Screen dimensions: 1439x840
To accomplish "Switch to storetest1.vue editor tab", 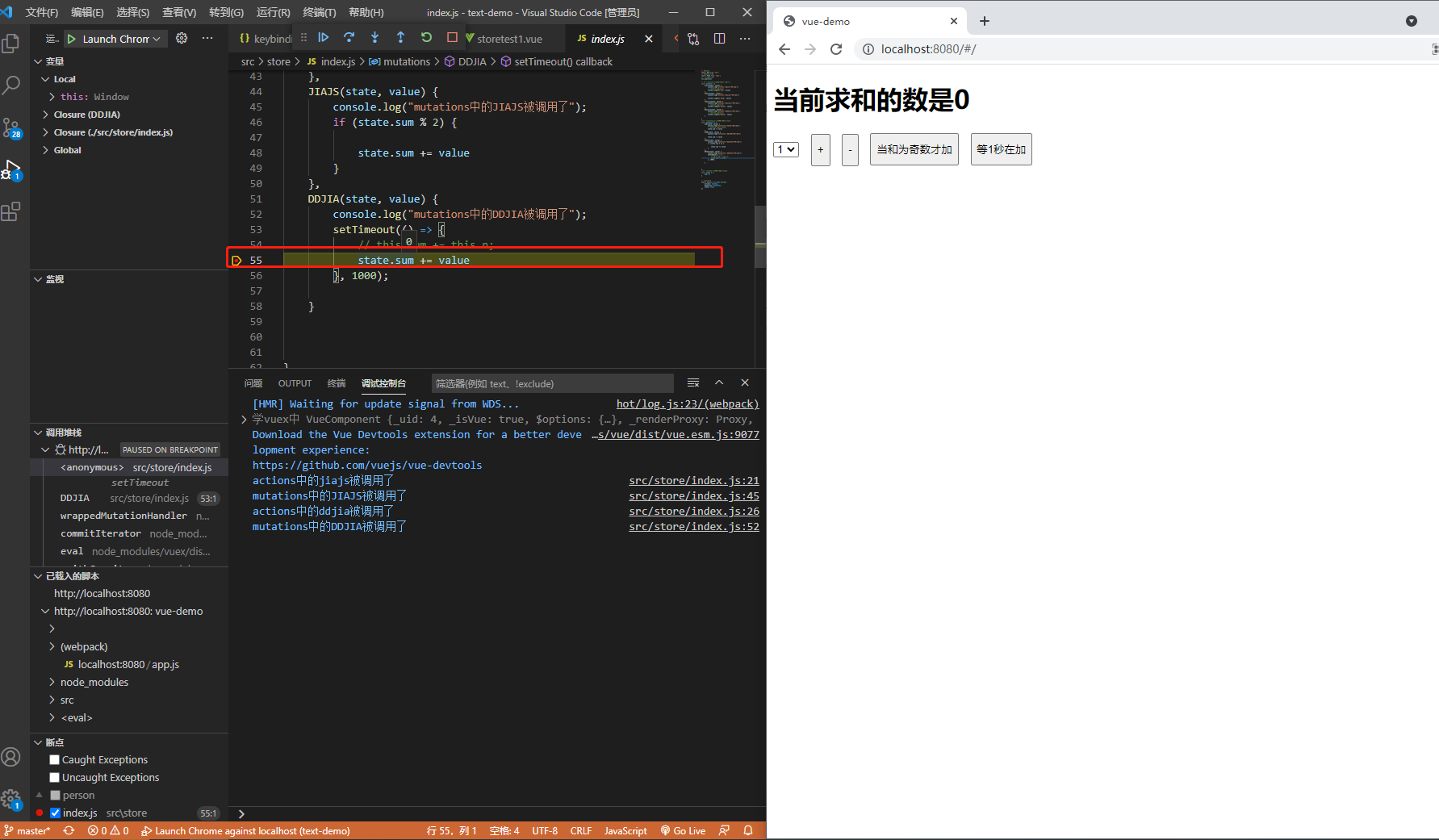I will [x=508, y=39].
